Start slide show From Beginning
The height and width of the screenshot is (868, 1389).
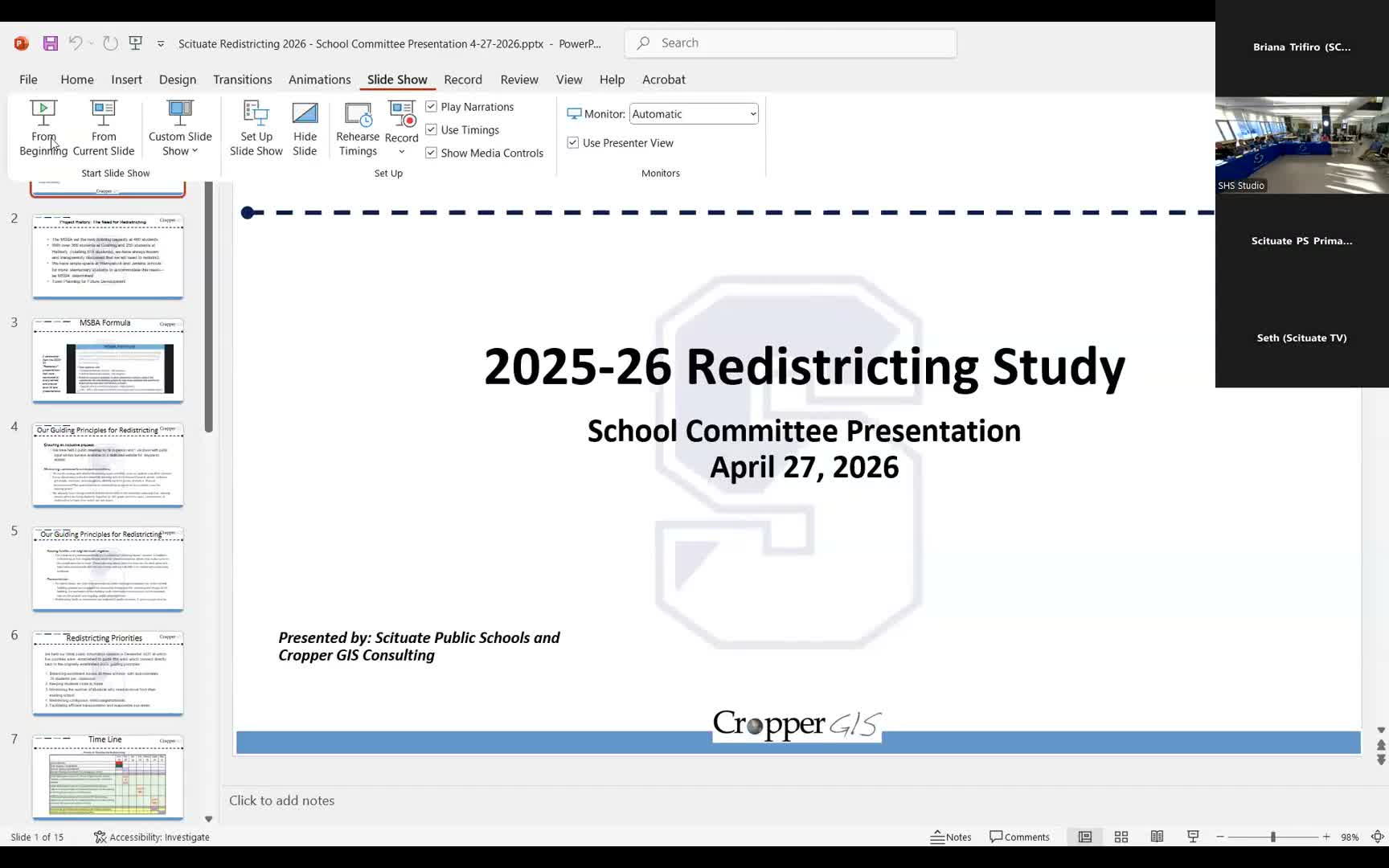pyautogui.click(x=43, y=128)
